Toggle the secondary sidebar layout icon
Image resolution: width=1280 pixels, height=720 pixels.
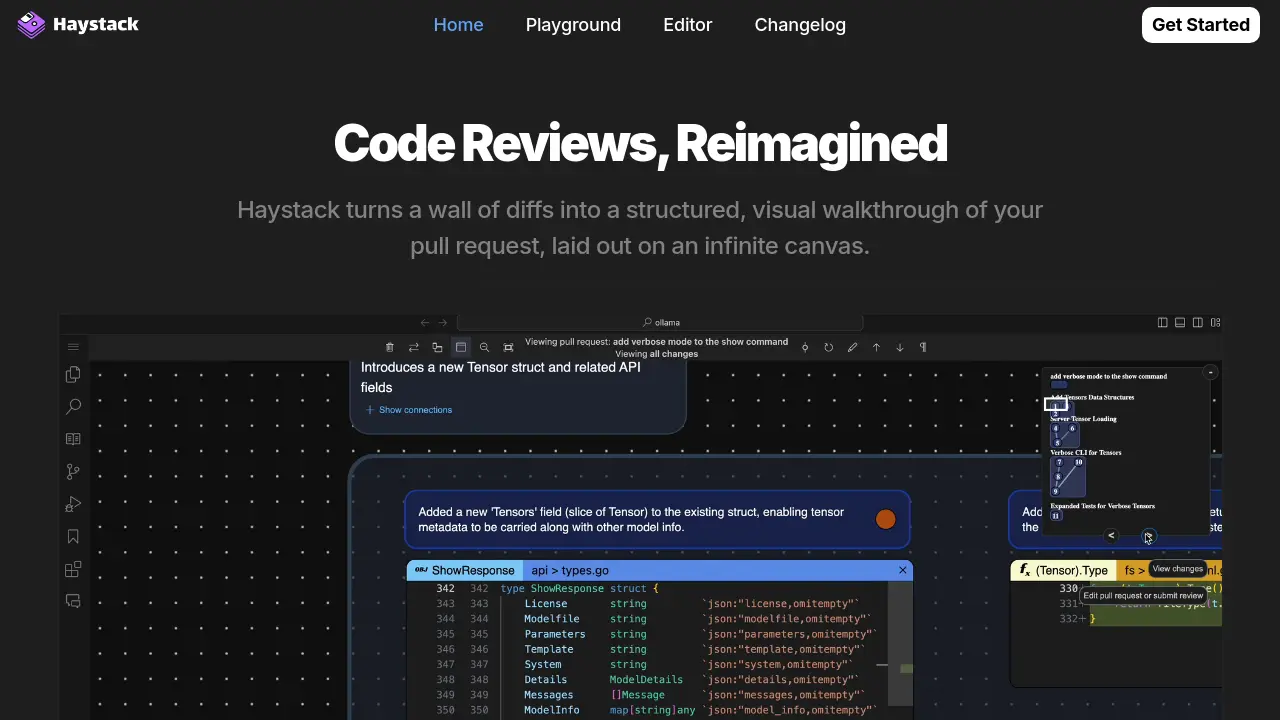(1197, 322)
